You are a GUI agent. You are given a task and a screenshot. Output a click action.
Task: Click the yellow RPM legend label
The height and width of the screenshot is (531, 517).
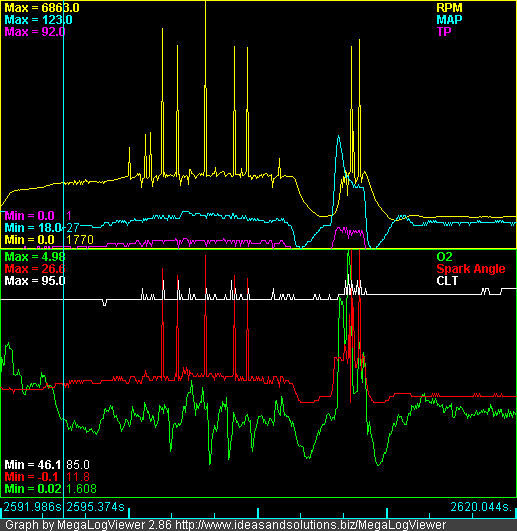[x=449, y=8]
